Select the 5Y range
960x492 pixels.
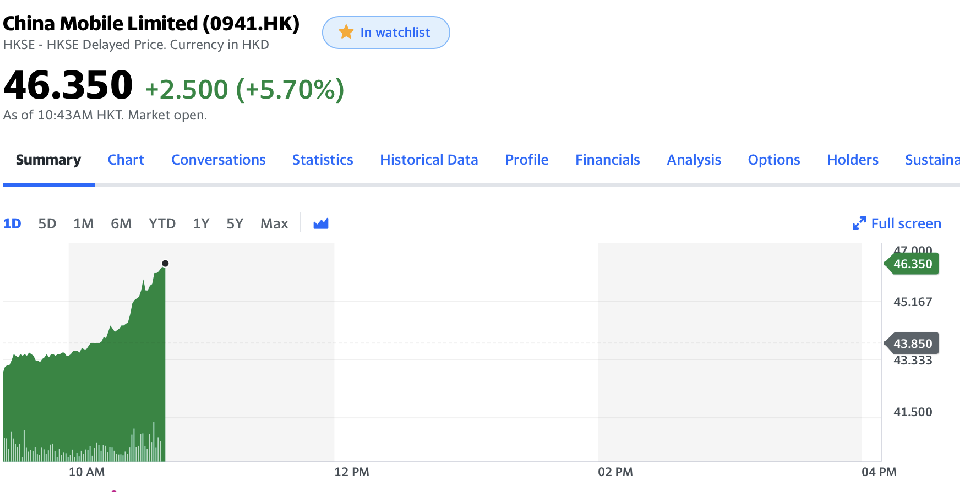[x=235, y=224]
